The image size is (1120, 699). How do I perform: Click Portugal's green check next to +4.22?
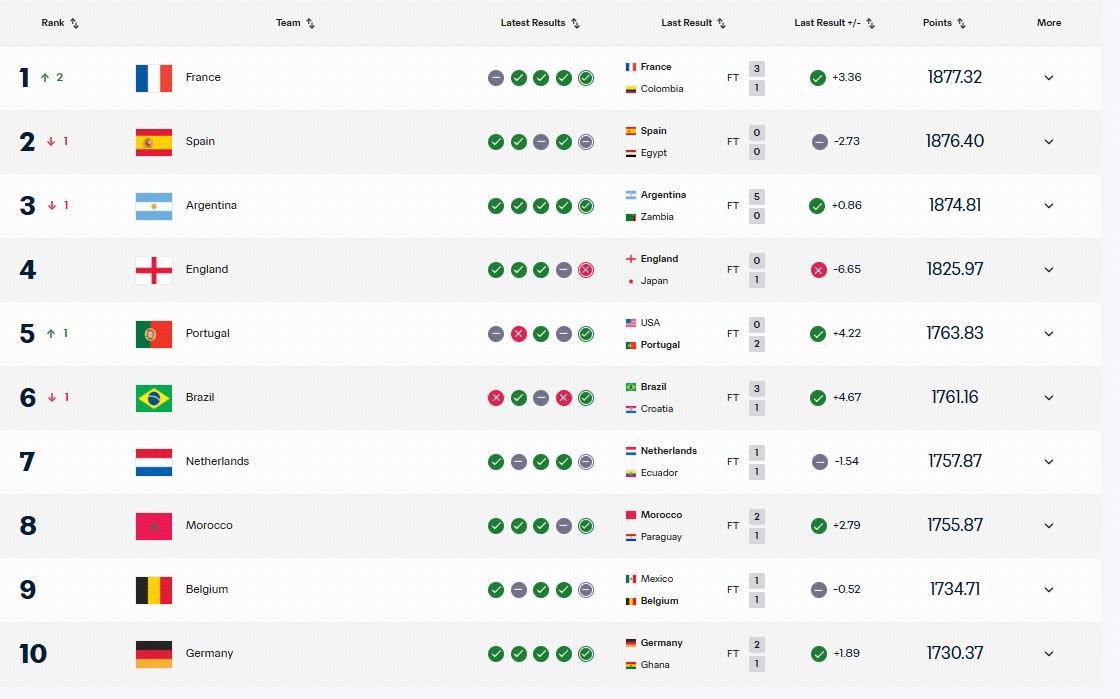coord(817,333)
